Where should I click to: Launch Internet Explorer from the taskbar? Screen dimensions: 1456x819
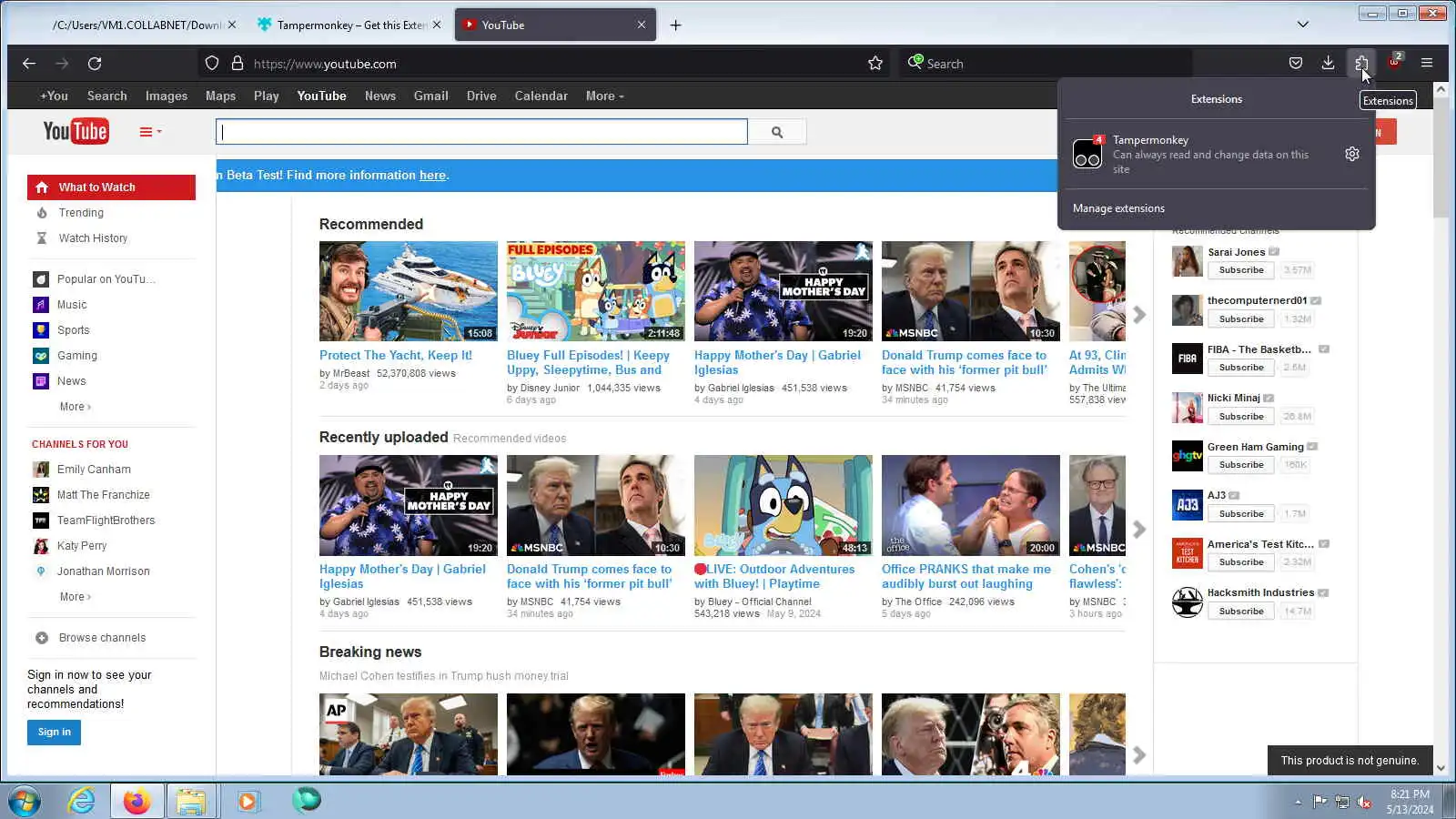[x=82, y=801]
